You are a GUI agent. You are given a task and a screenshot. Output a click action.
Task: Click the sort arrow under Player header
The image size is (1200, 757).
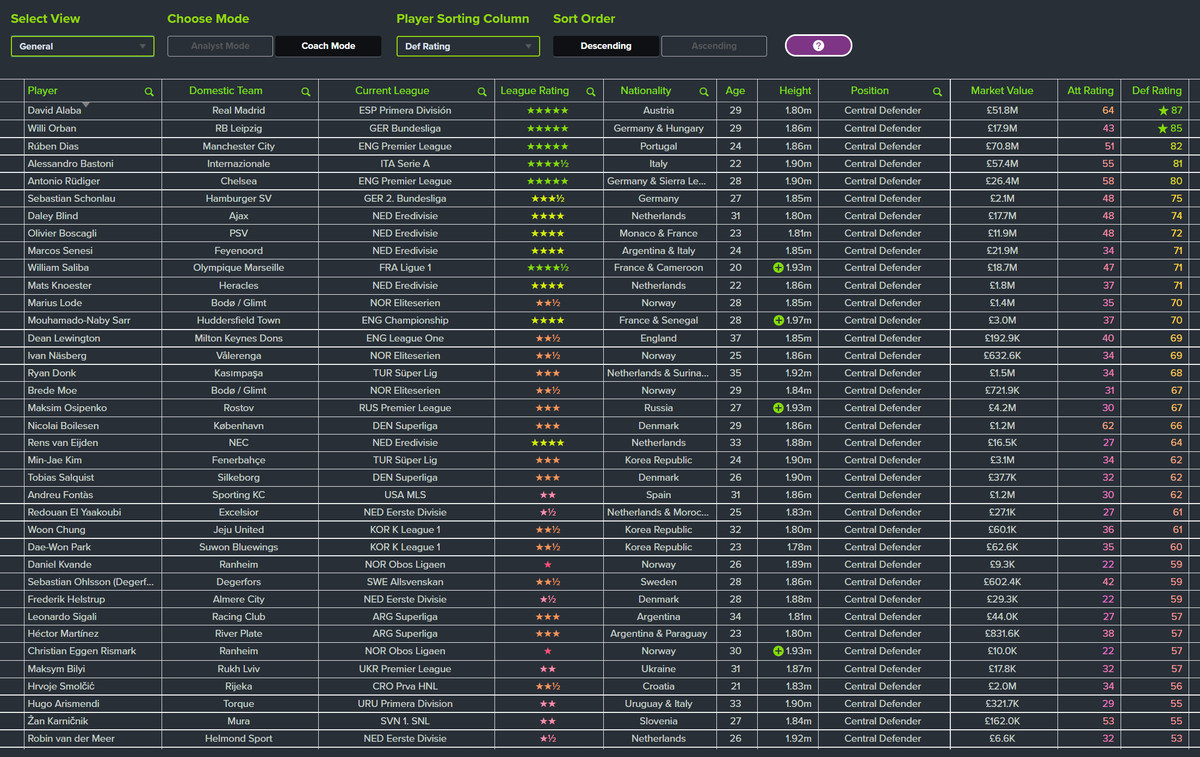[86, 104]
